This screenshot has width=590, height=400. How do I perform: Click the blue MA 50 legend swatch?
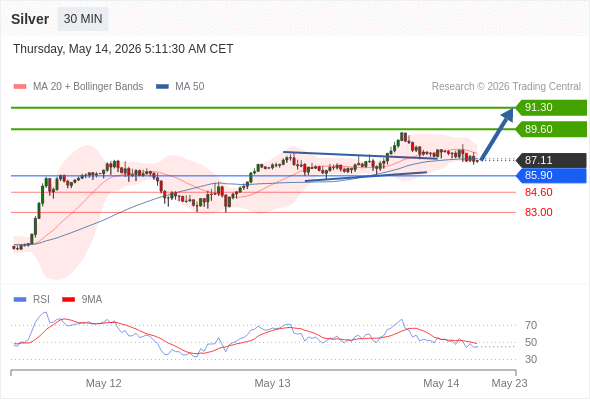163,87
